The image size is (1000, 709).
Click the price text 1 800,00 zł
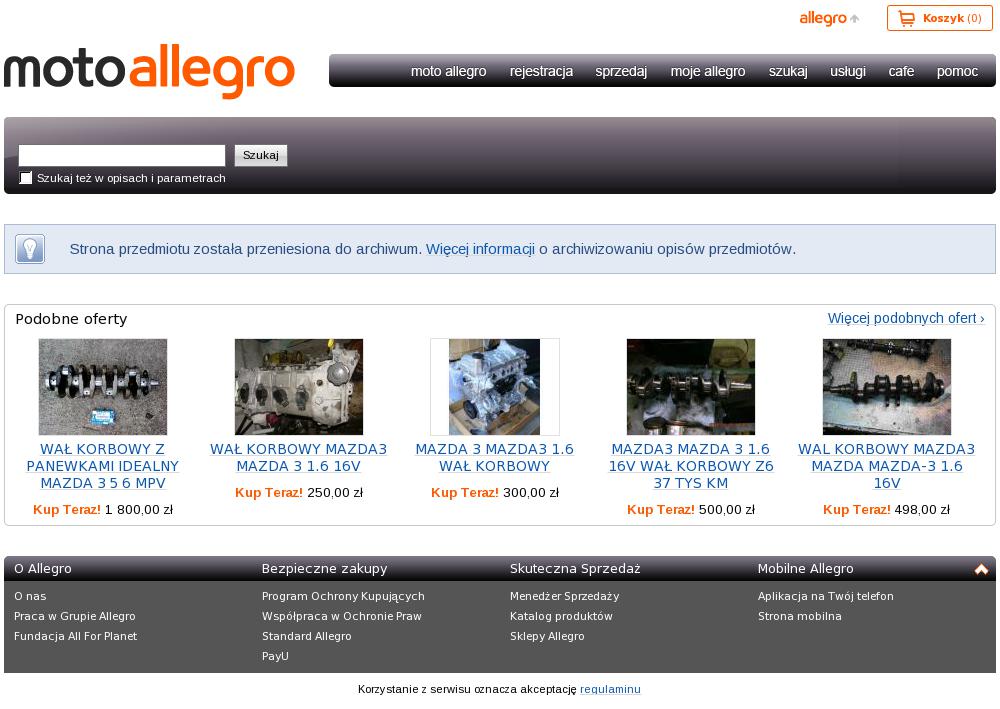click(x=139, y=509)
